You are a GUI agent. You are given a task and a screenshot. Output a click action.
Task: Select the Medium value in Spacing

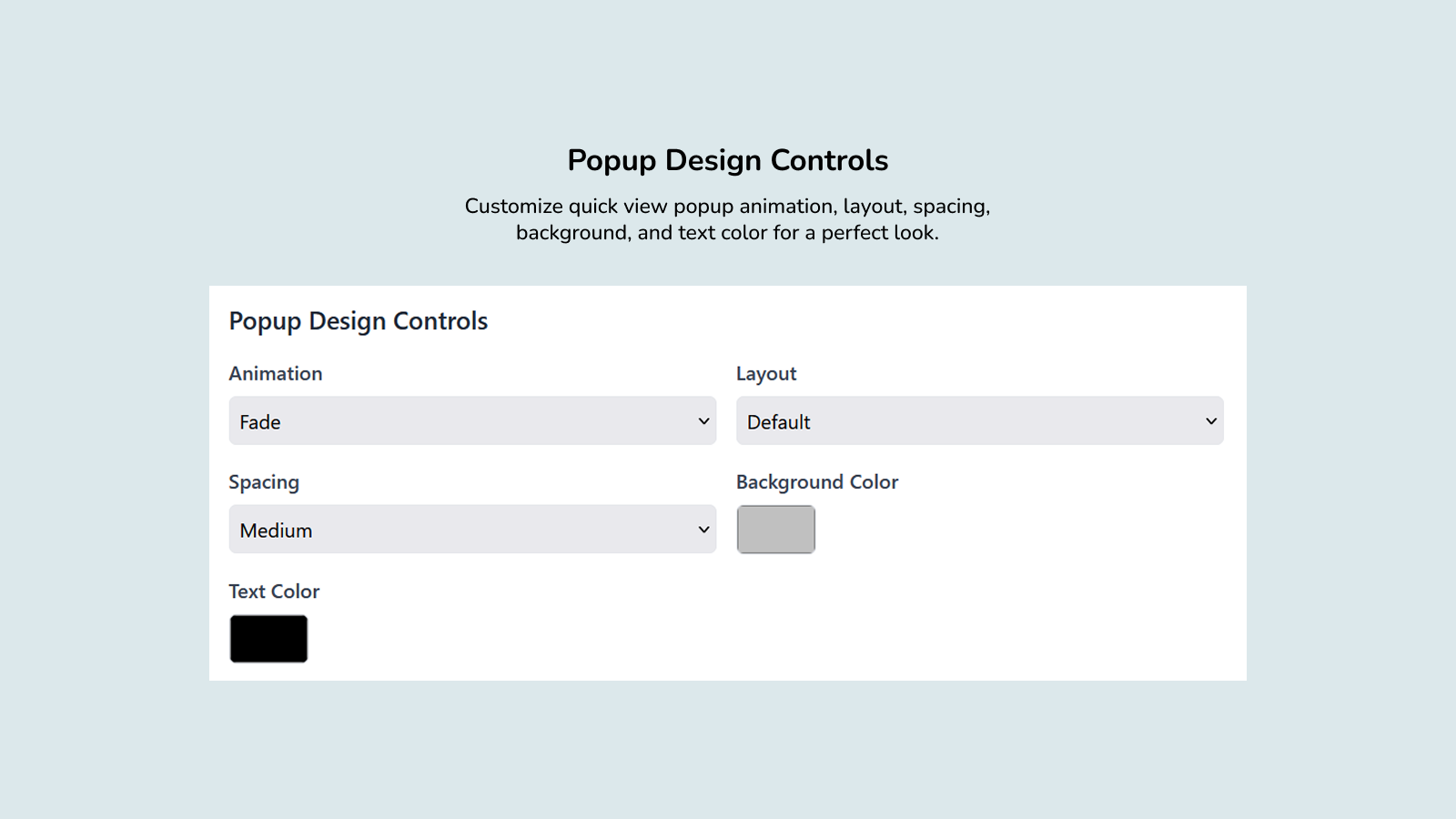coord(275,530)
